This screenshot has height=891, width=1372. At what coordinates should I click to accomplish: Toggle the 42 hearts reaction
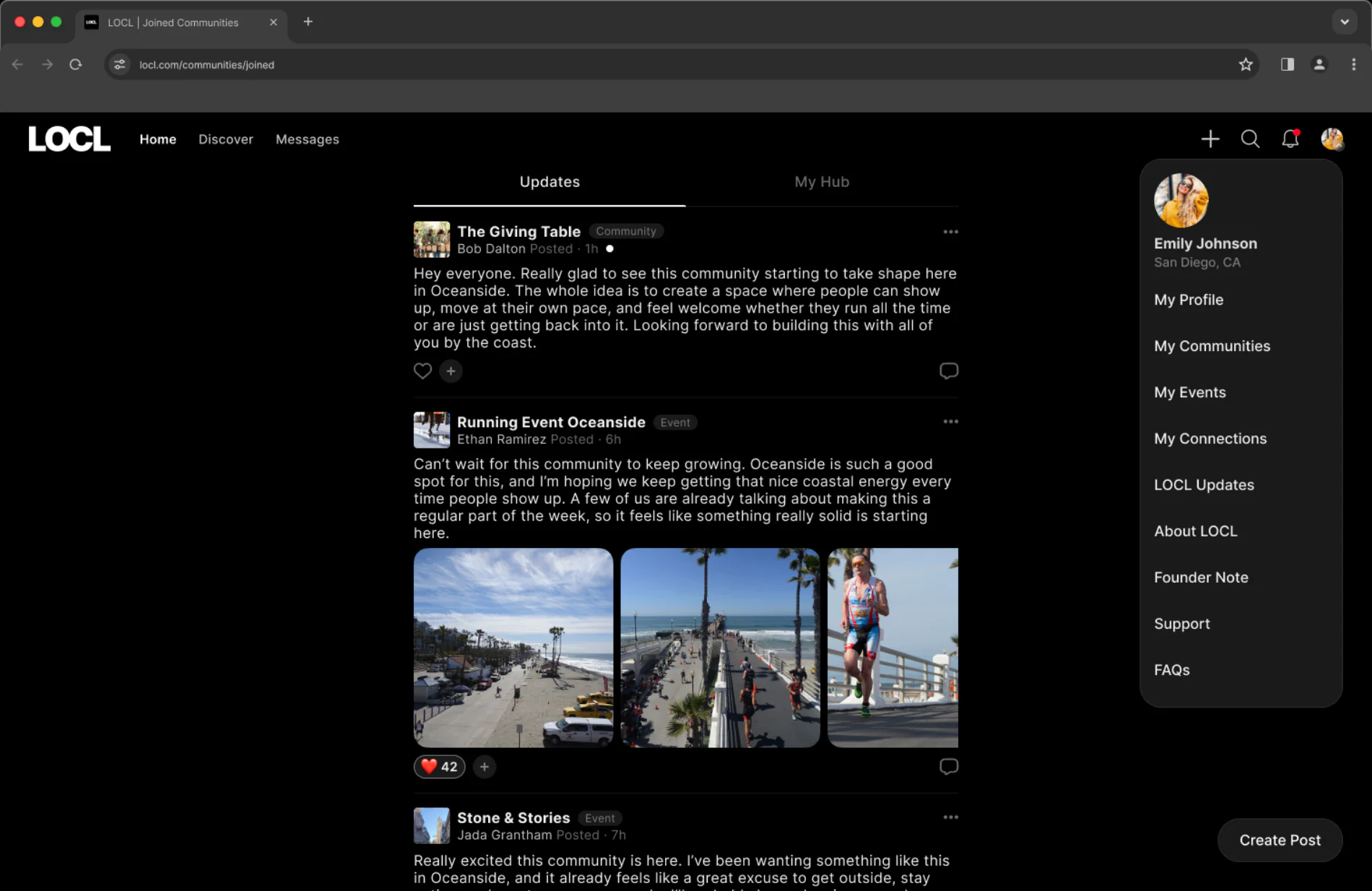tap(439, 766)
